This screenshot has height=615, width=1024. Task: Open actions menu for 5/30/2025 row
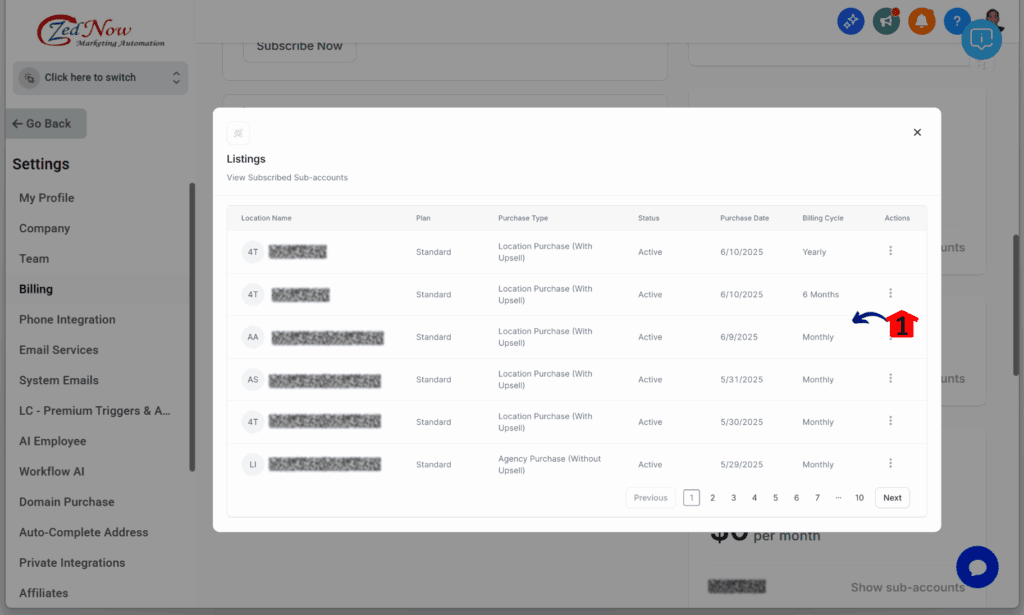click(x=890, y=420)
